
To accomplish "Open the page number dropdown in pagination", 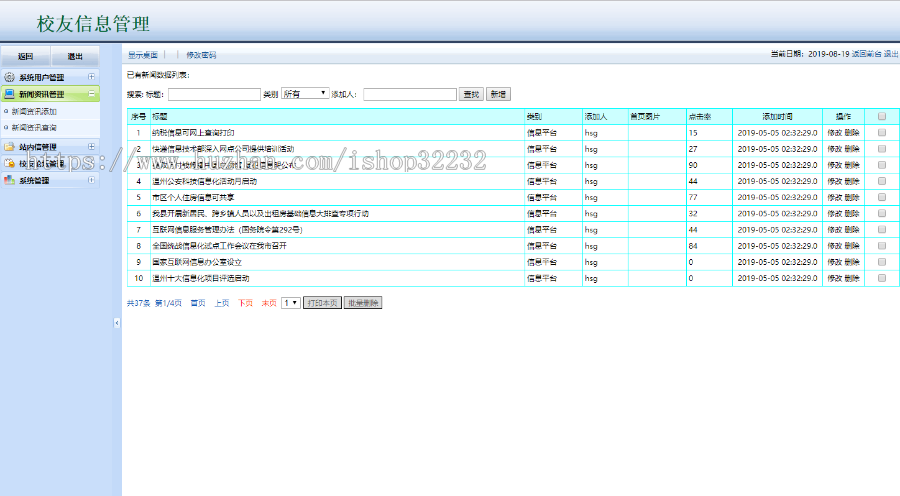I will coord(291,302).
